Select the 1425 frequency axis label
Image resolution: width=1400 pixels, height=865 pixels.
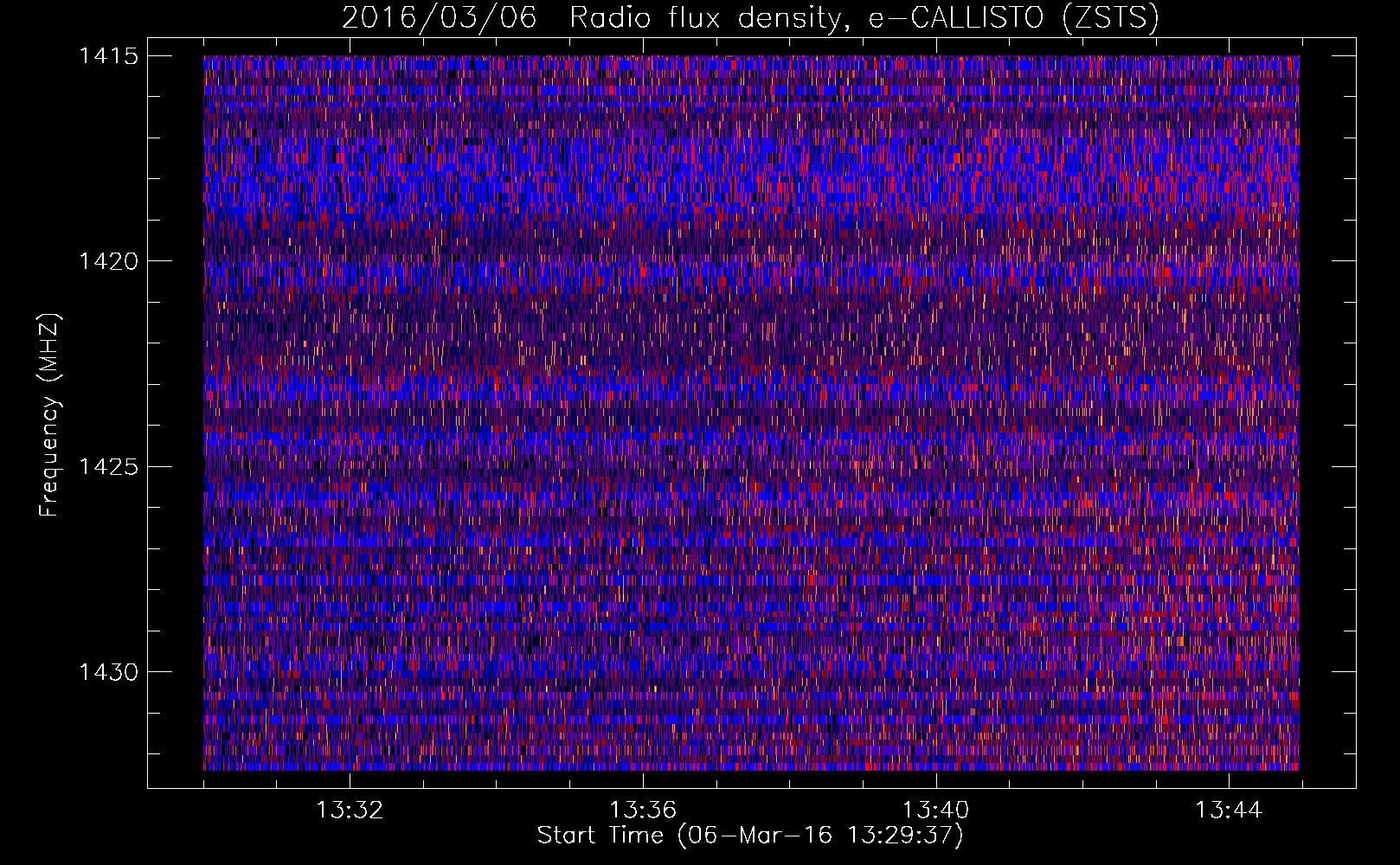pyautogui.click(x=108, y=467)
